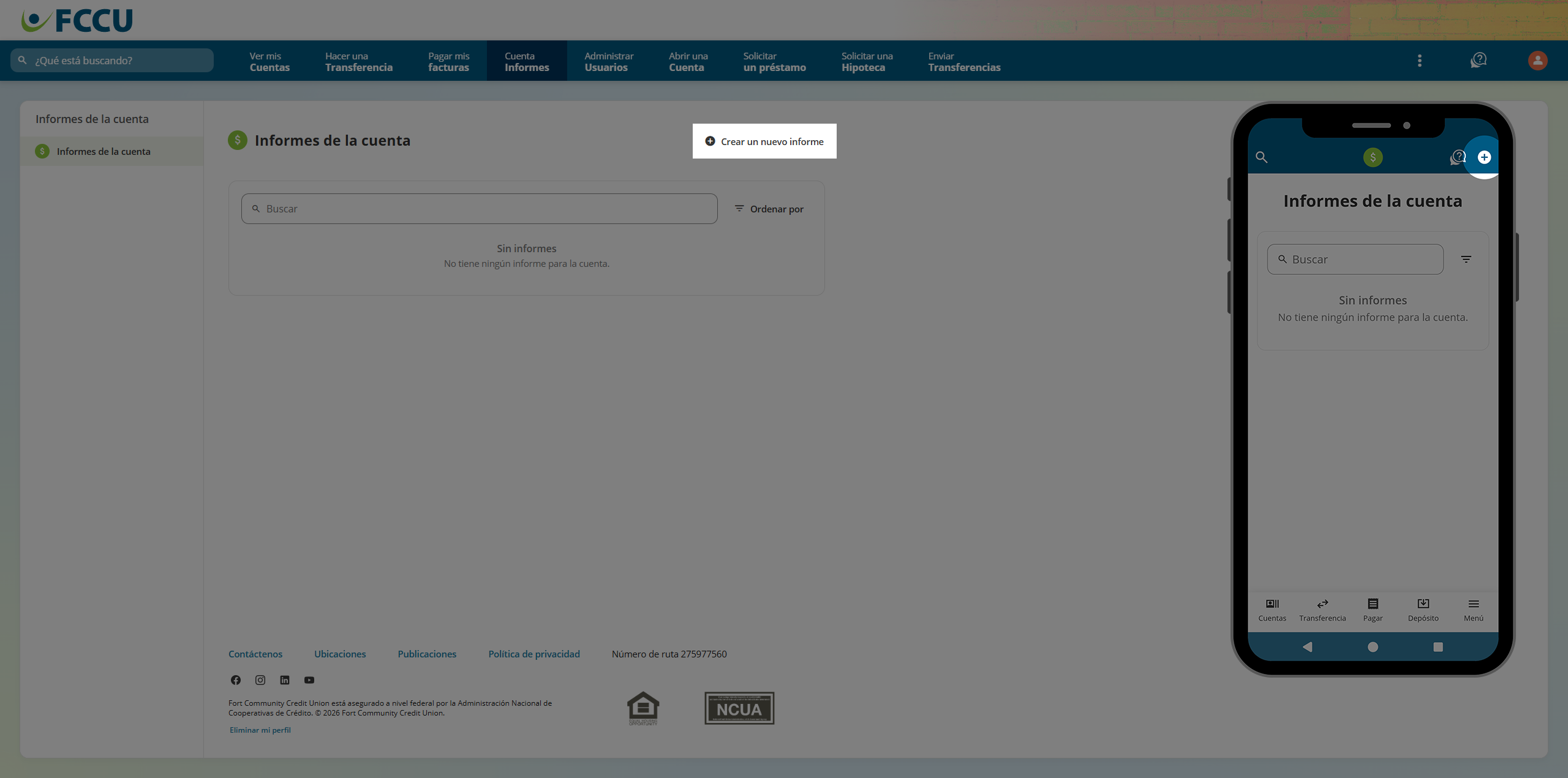1568x778 pixels.
Task: Click the YouTube icon in footer
Action: 309,680
